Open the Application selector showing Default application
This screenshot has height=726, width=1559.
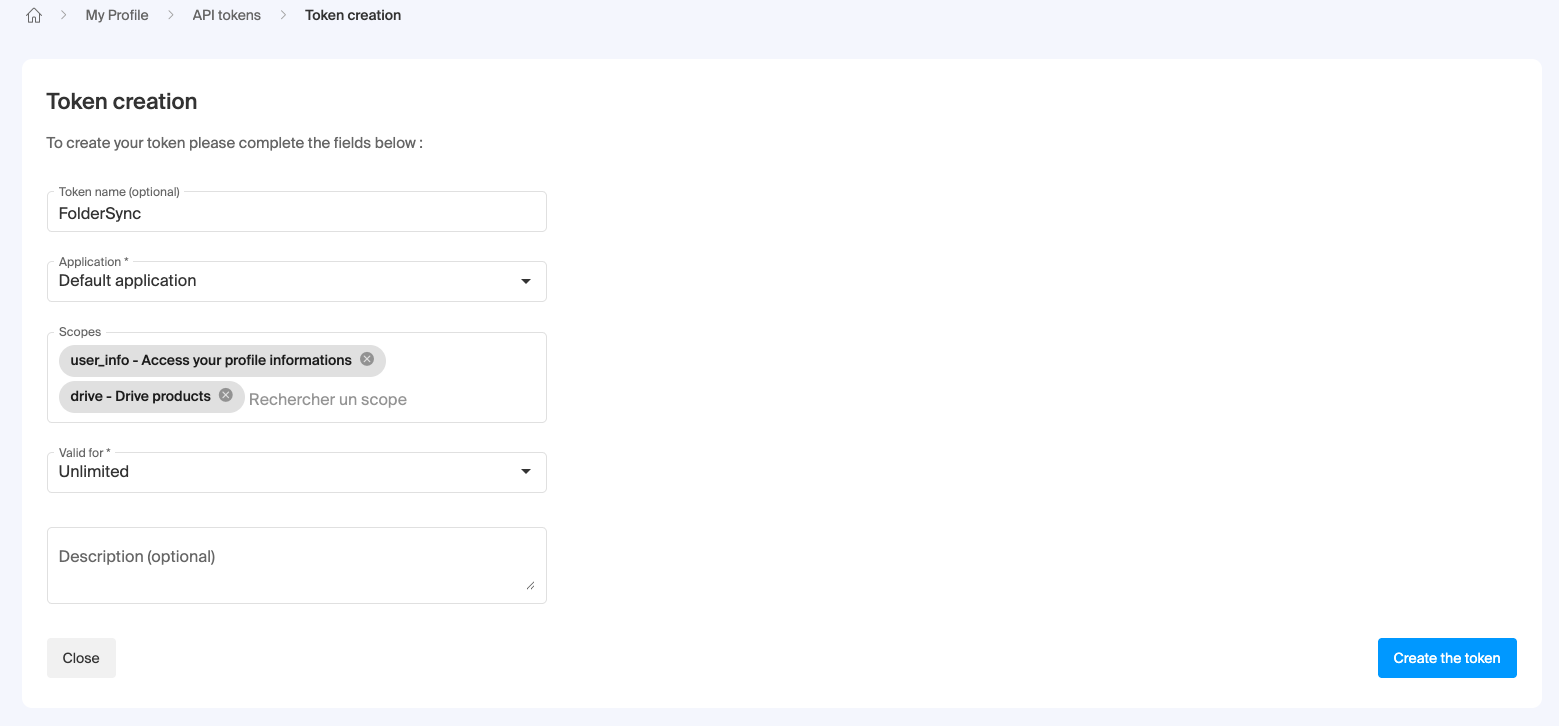(x=296, y=281)
